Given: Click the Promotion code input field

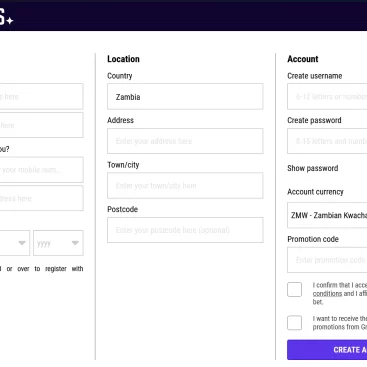Looking at the screenshot, I should (327, 260).
